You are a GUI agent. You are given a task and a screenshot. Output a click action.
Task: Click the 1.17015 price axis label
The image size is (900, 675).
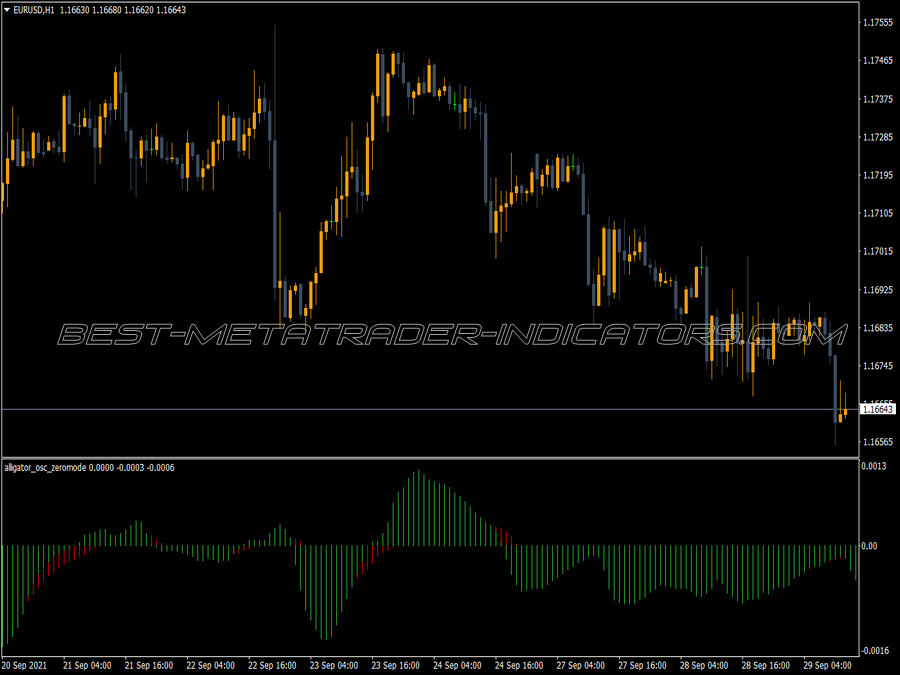878,251
